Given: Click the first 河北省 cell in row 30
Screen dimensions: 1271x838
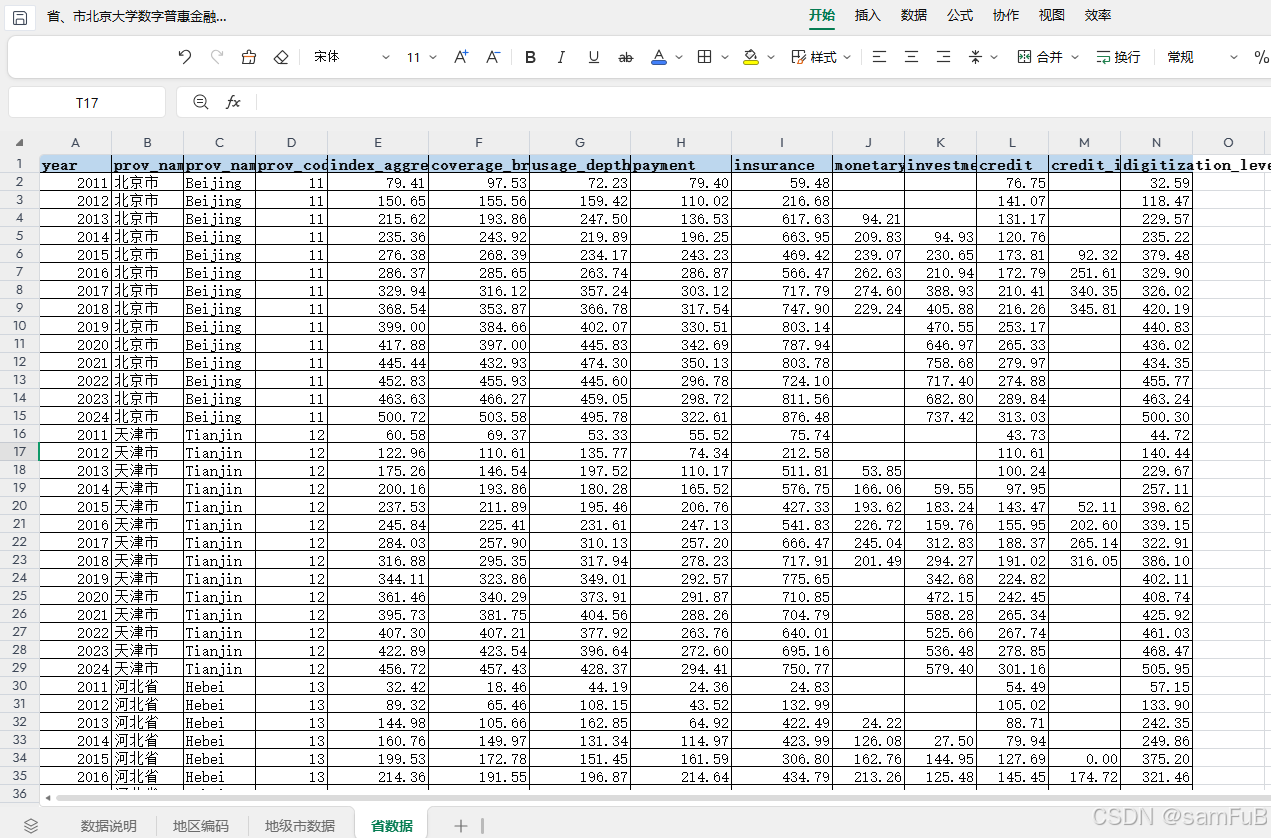Looking at the screenshot, I should point(148,686).
